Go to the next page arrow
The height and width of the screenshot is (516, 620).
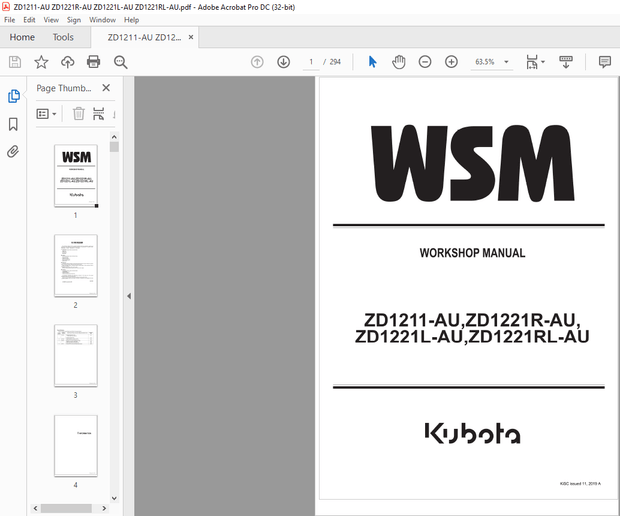coord(283,62)
